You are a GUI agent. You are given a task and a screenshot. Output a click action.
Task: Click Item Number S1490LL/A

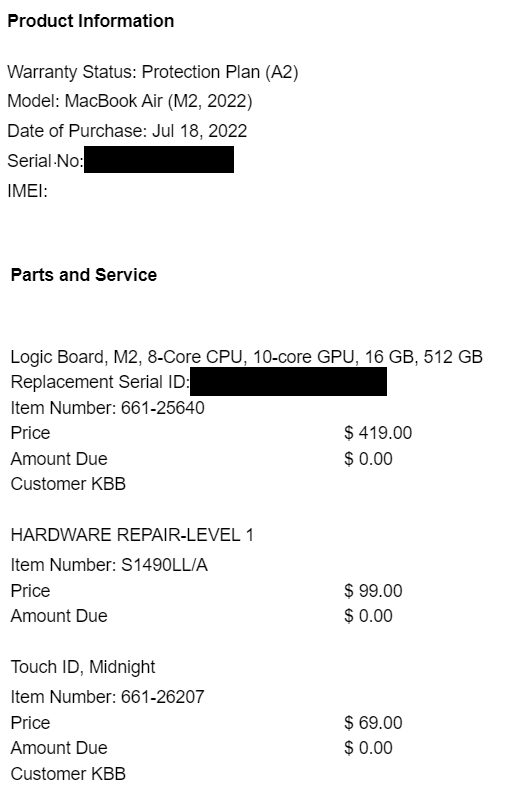109,565
